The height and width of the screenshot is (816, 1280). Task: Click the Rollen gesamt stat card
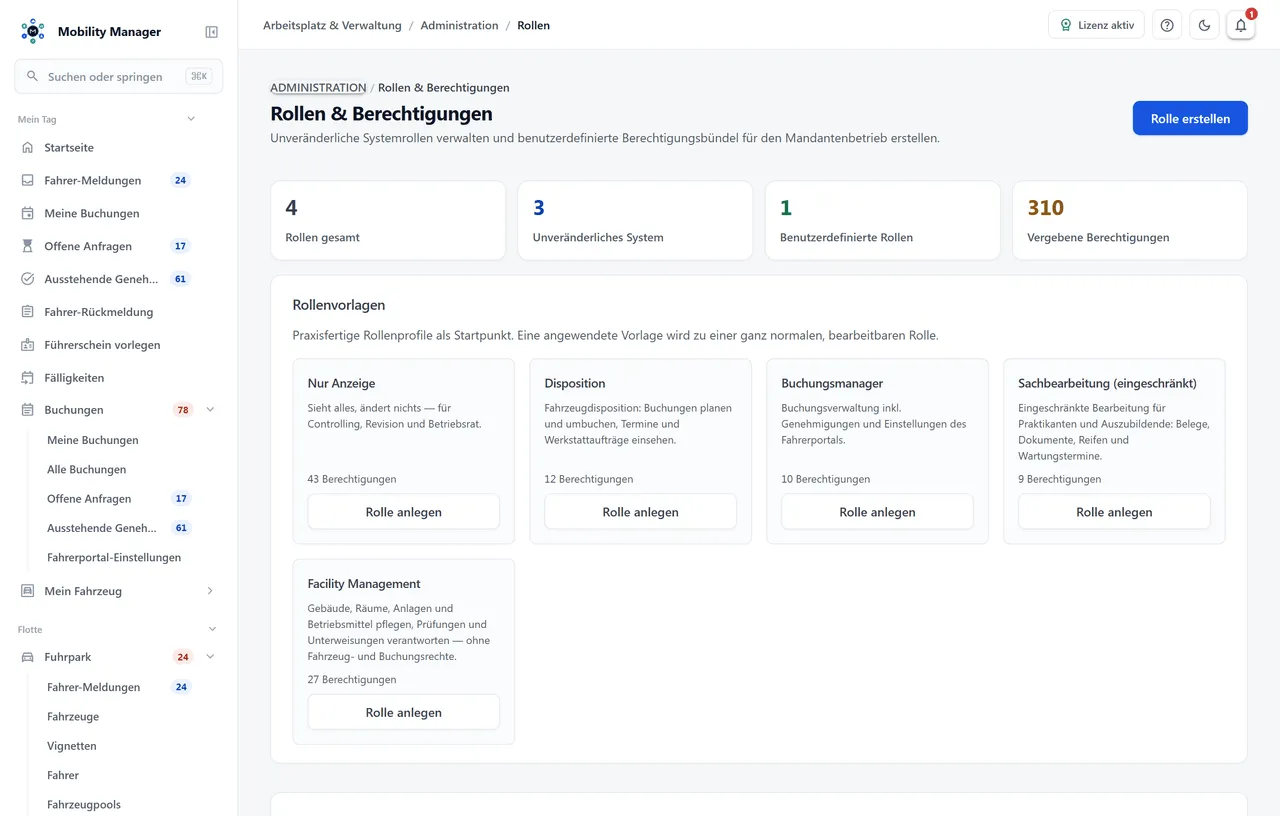pyautogui.click(x=388, y=220)
